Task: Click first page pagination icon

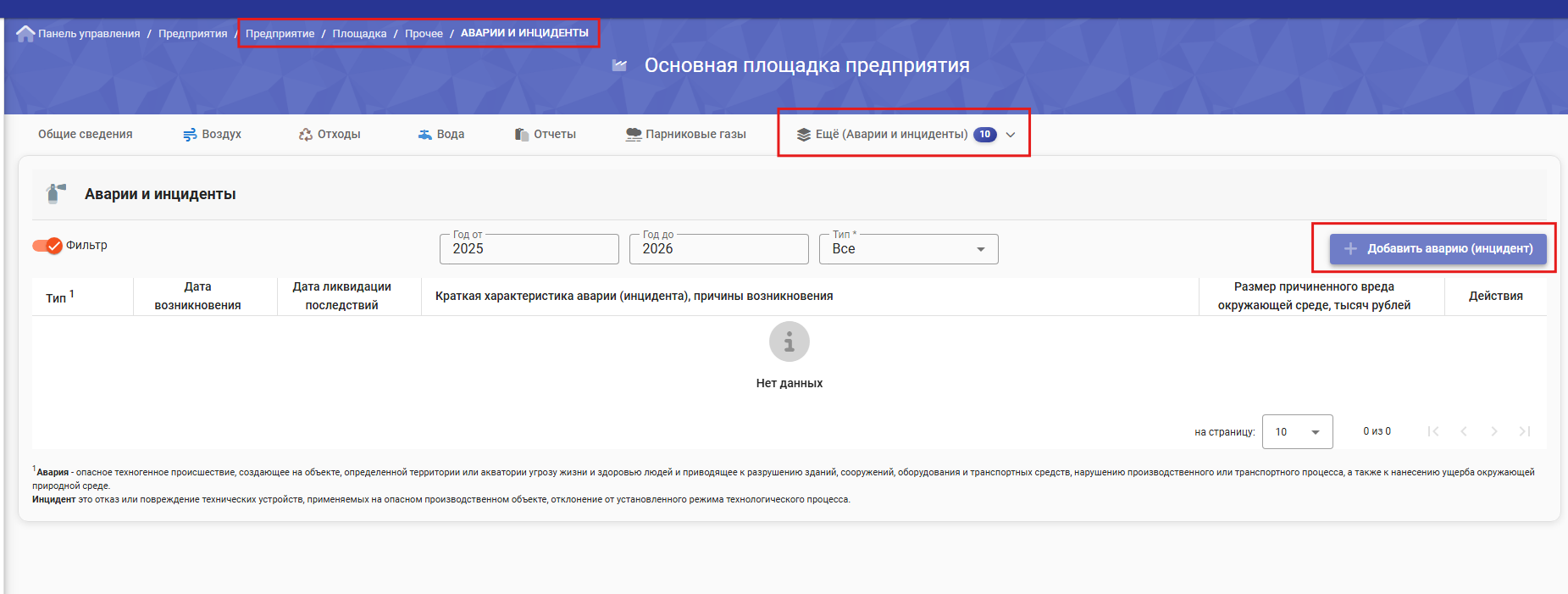Action: [x=1433, y=431]
